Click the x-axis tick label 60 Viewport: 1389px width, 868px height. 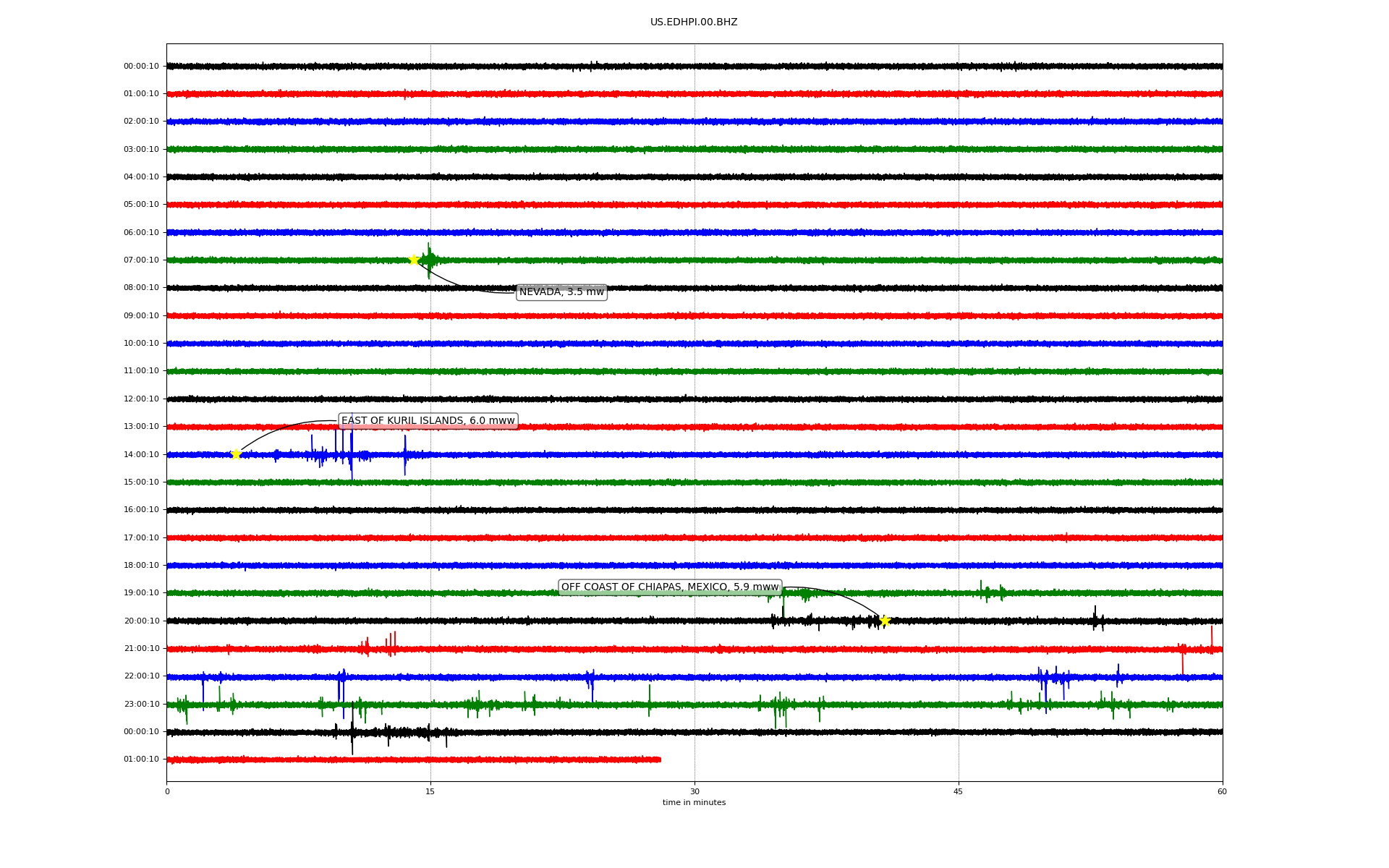pyautogui.click(x=1222, y=792)
